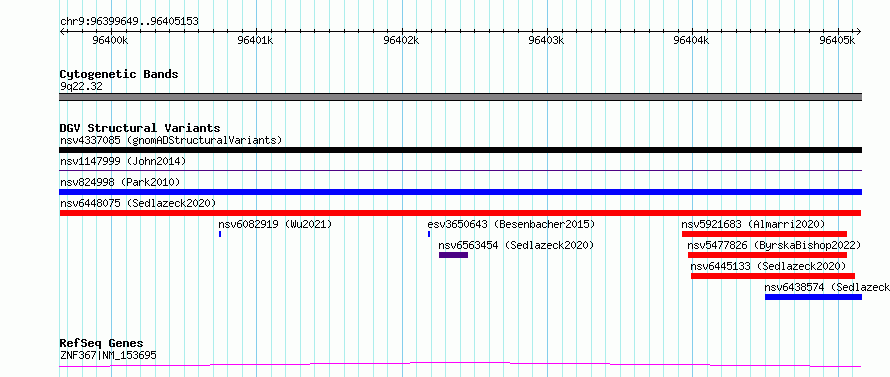Screen dimensions: 890x377
Task: Click the nsv4337085 gnomAD black variant bar
Action: [x=460, y=150]
